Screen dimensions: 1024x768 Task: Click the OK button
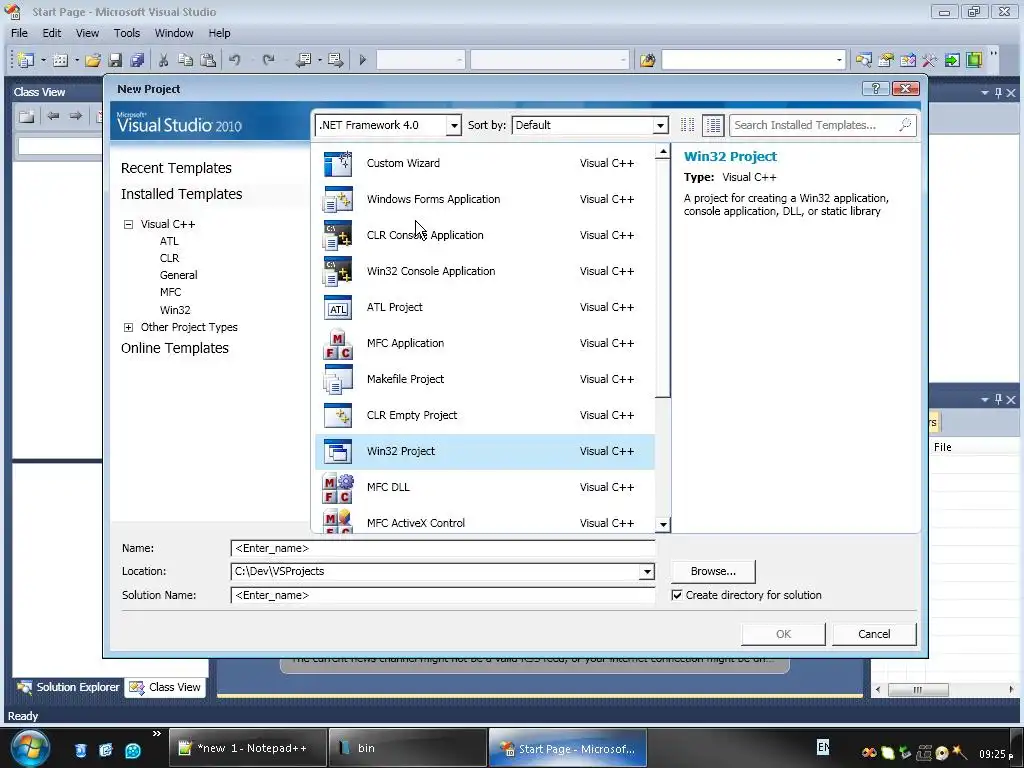783,634
